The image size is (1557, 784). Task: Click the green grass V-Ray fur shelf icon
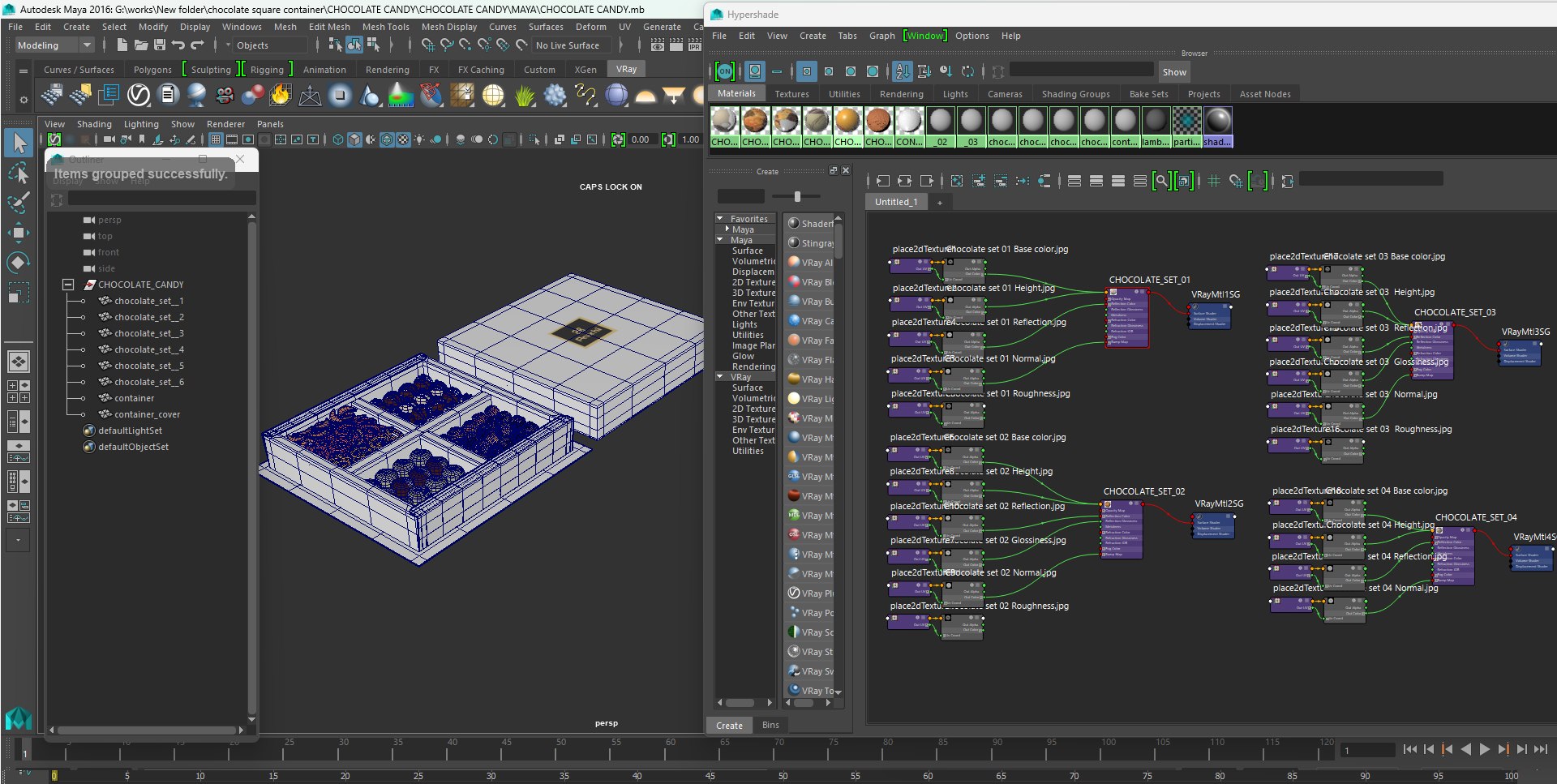click(x=525, y=95)
